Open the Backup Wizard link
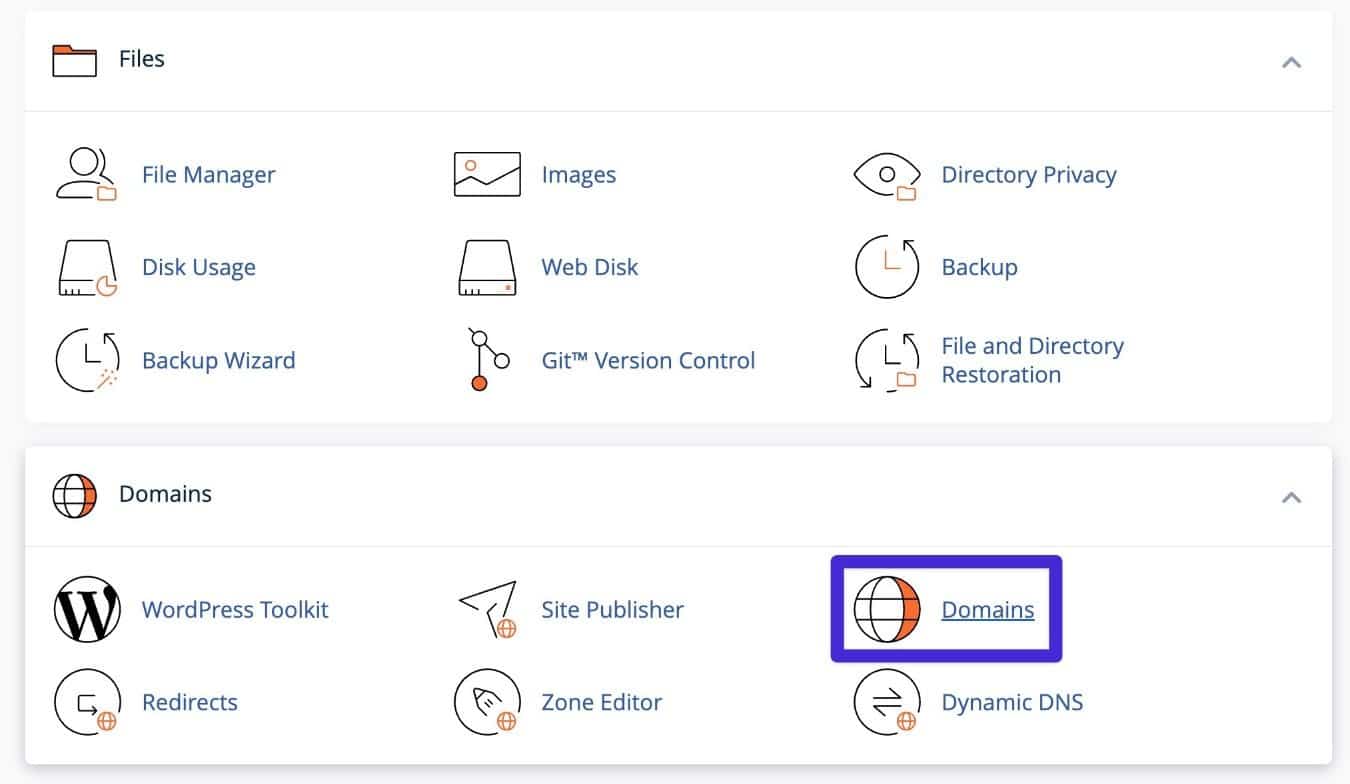This screenshot has width=1350, height=784. point(218,360)
